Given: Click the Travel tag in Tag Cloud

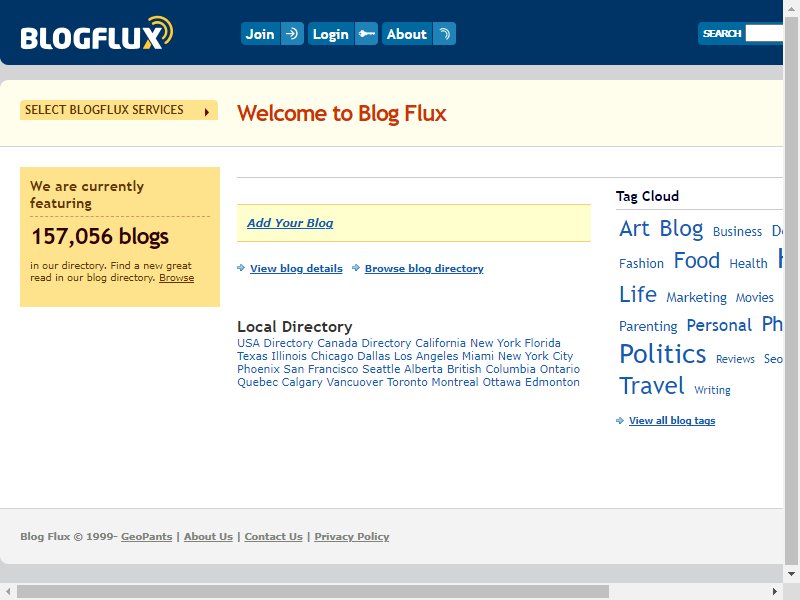Looking at the screenshot, I should pyautogui.click(x=652, y=386).
